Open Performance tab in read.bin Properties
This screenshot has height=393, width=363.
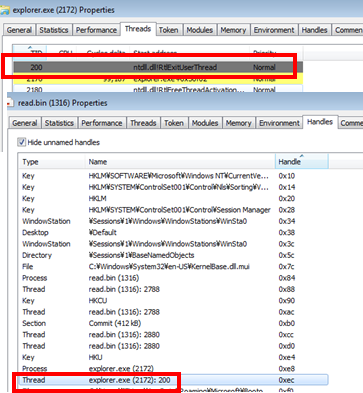pyautogui.click(x=102, y=123)
